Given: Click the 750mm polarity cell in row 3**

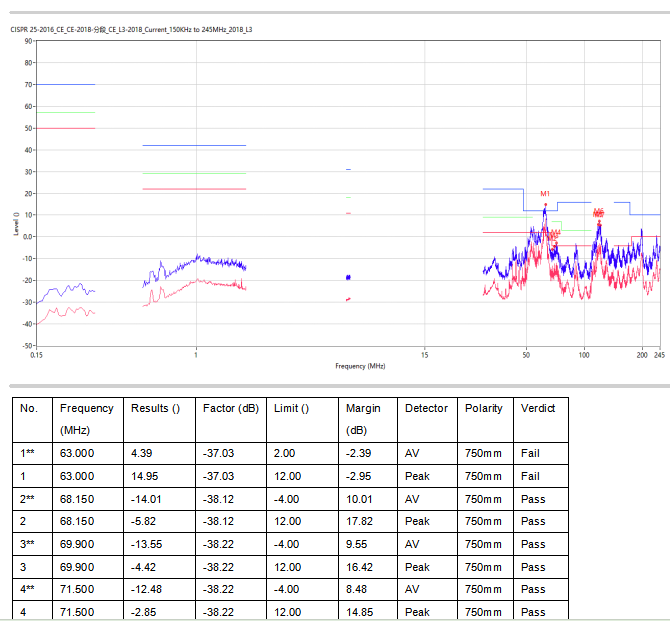Looking at the screenshot, I should coord(483,544).
